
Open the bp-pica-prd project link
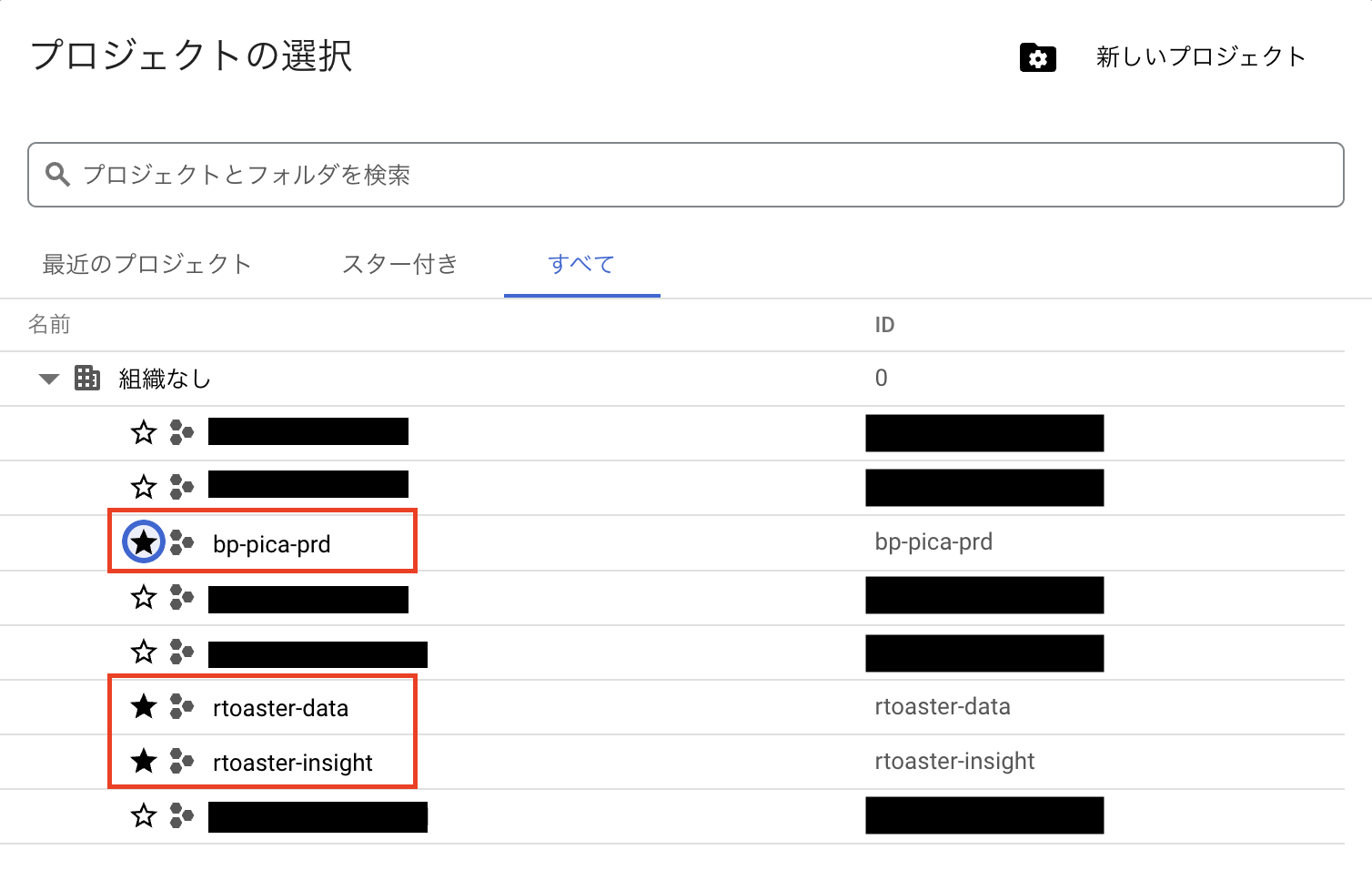click(271, 544)
